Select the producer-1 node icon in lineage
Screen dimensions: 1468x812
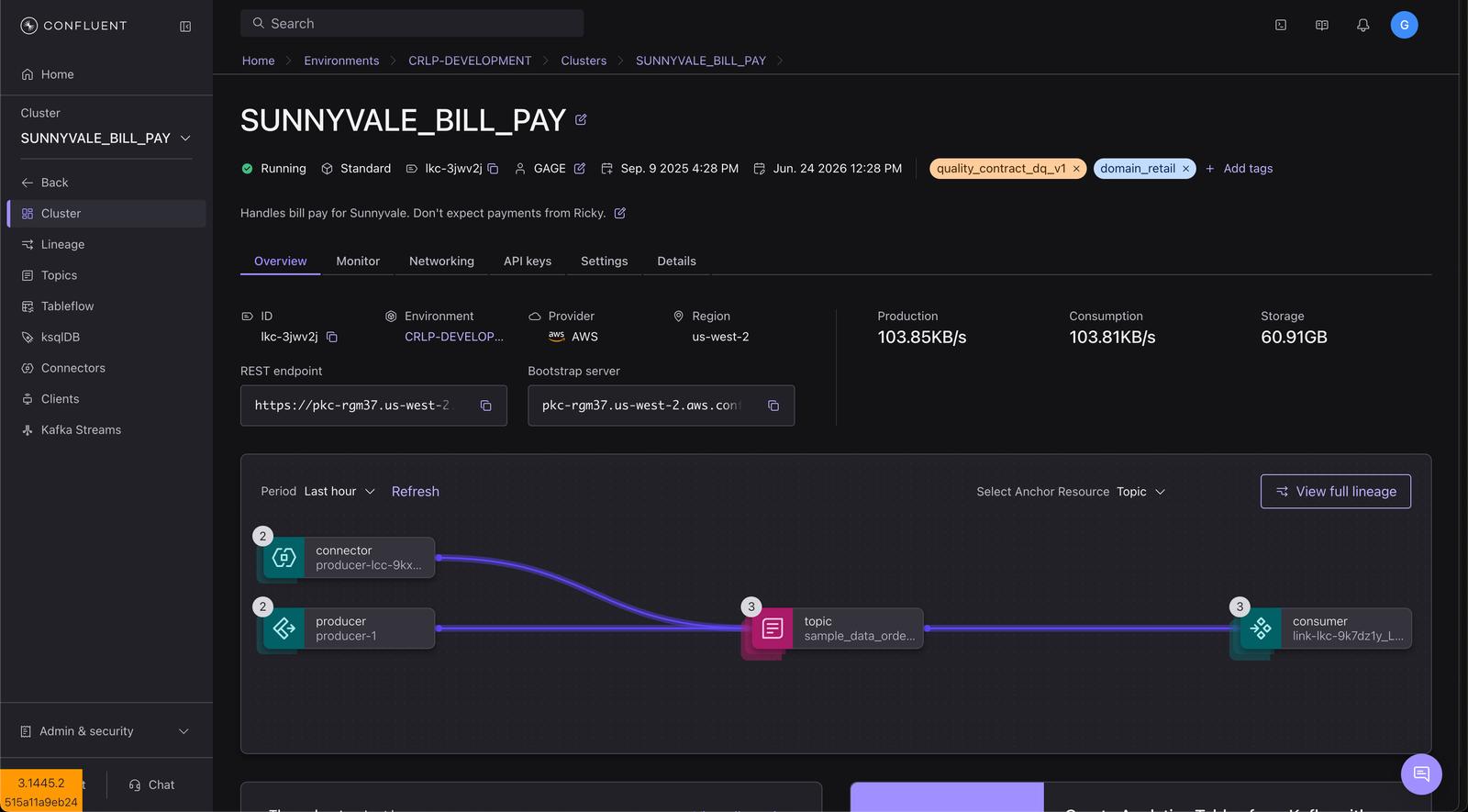(x=284, y=628)
